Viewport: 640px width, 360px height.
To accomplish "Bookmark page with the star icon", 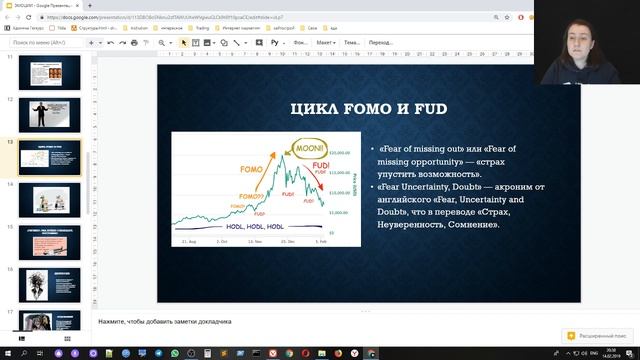I will pyautogui.click(x=507, y=18).
